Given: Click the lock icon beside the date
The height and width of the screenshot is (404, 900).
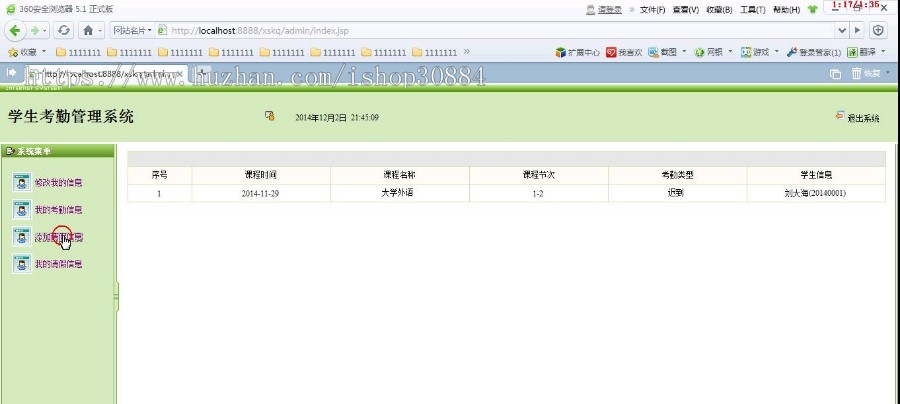Looking at the screenshot, I should 269,116.
